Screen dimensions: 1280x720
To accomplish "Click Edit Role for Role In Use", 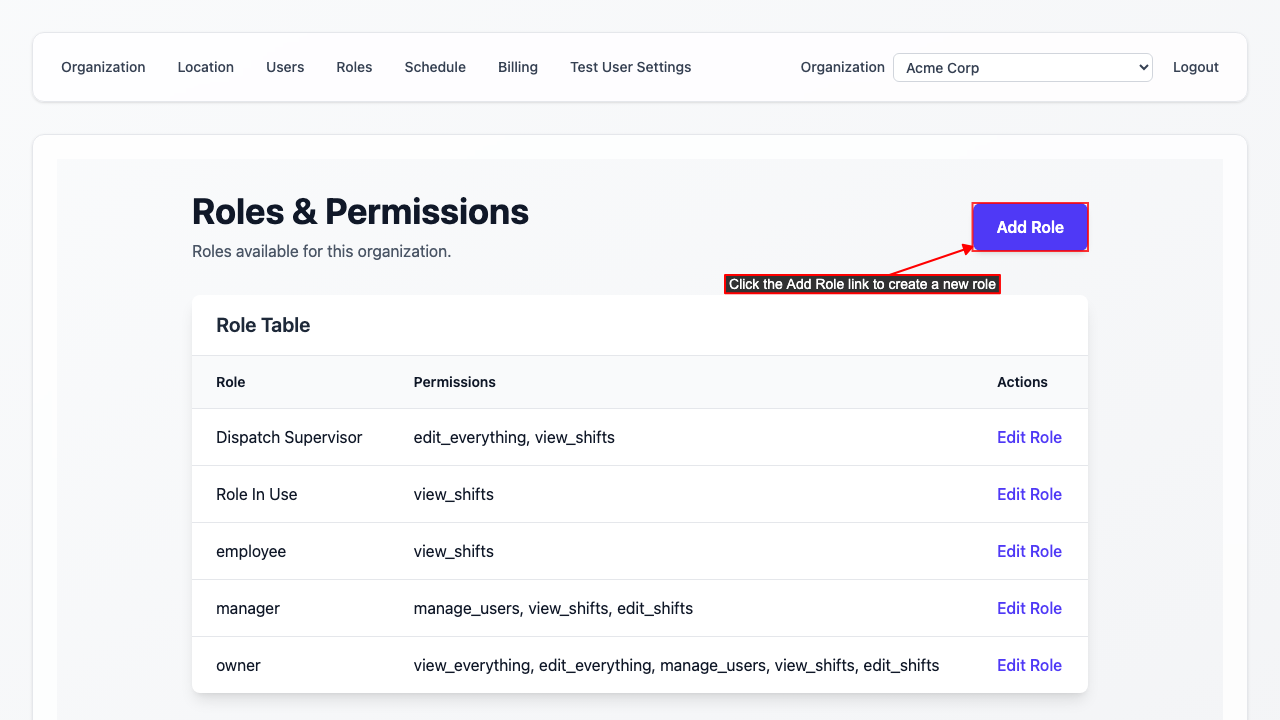I will pyautogui.click(x=1029, y=494).
